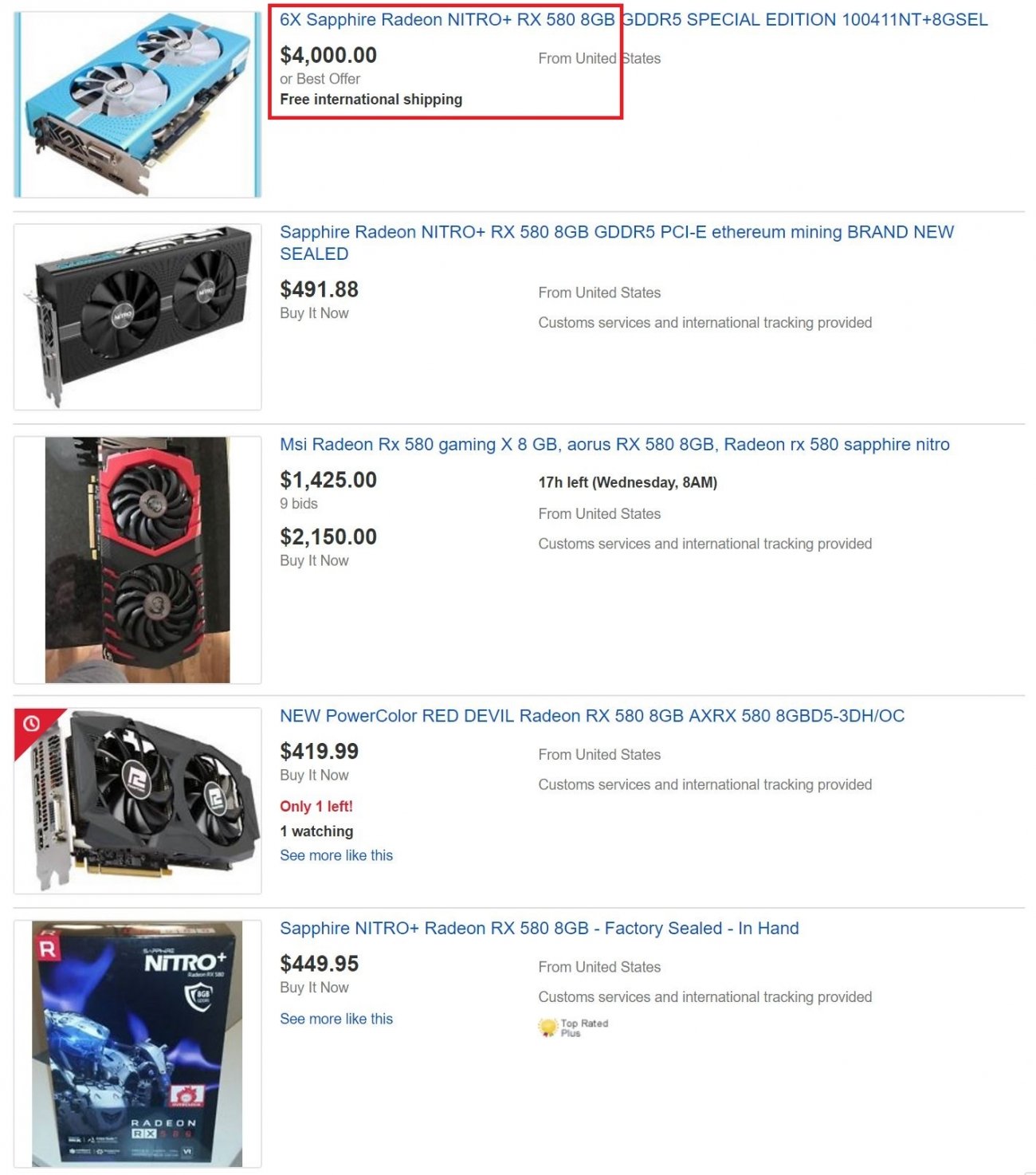Open the NEW PowerColor RED DEVIL listing title
The height and width of the screenshot is (1175, 1036).
(x=592, y=716)
